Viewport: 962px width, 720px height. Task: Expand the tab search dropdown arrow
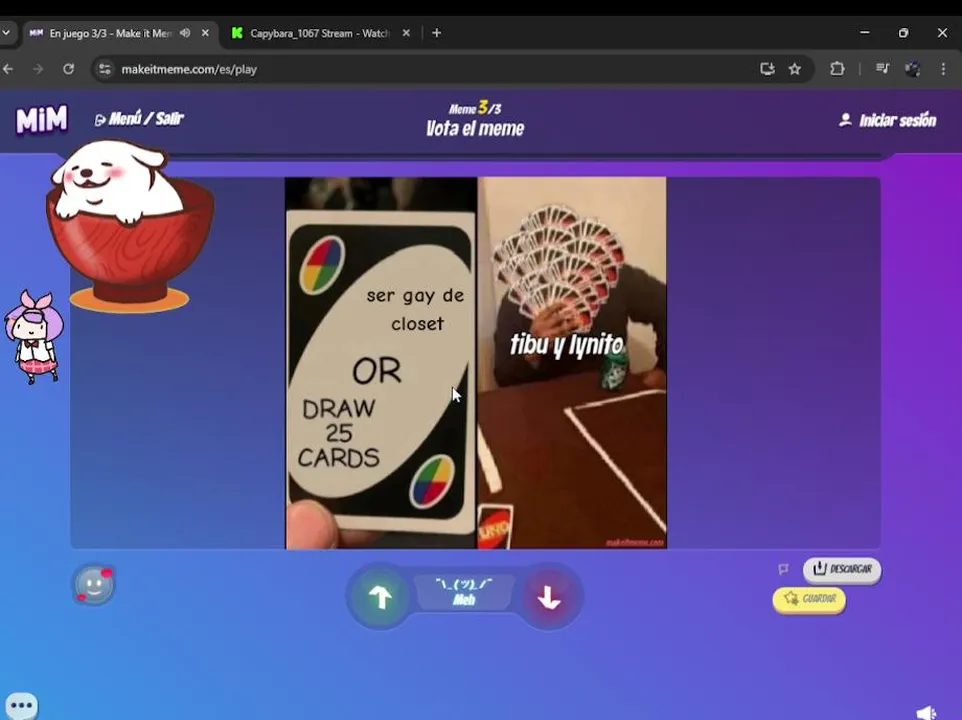(6, 33)
